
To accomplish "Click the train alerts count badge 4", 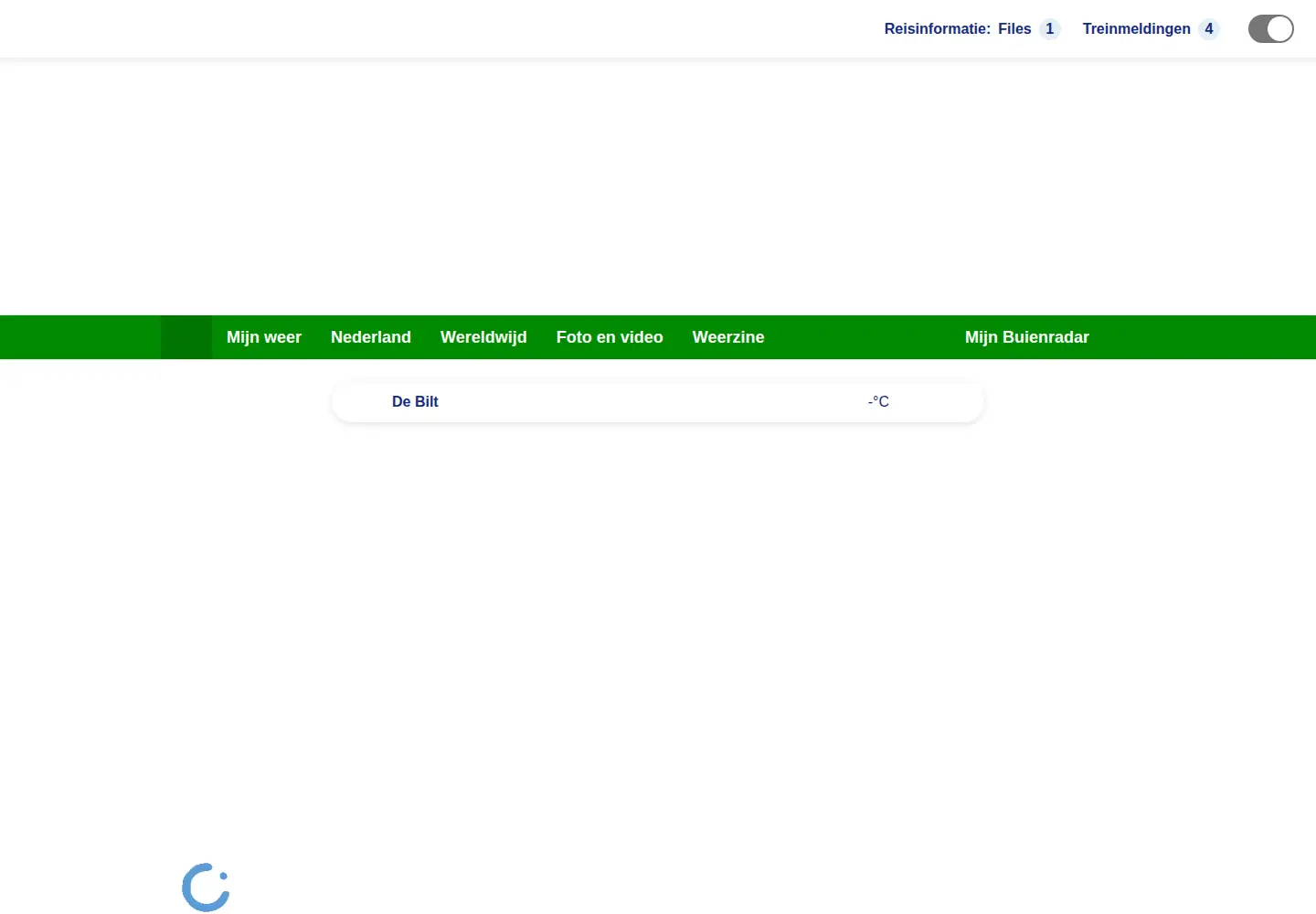I will coord(1209,29).
